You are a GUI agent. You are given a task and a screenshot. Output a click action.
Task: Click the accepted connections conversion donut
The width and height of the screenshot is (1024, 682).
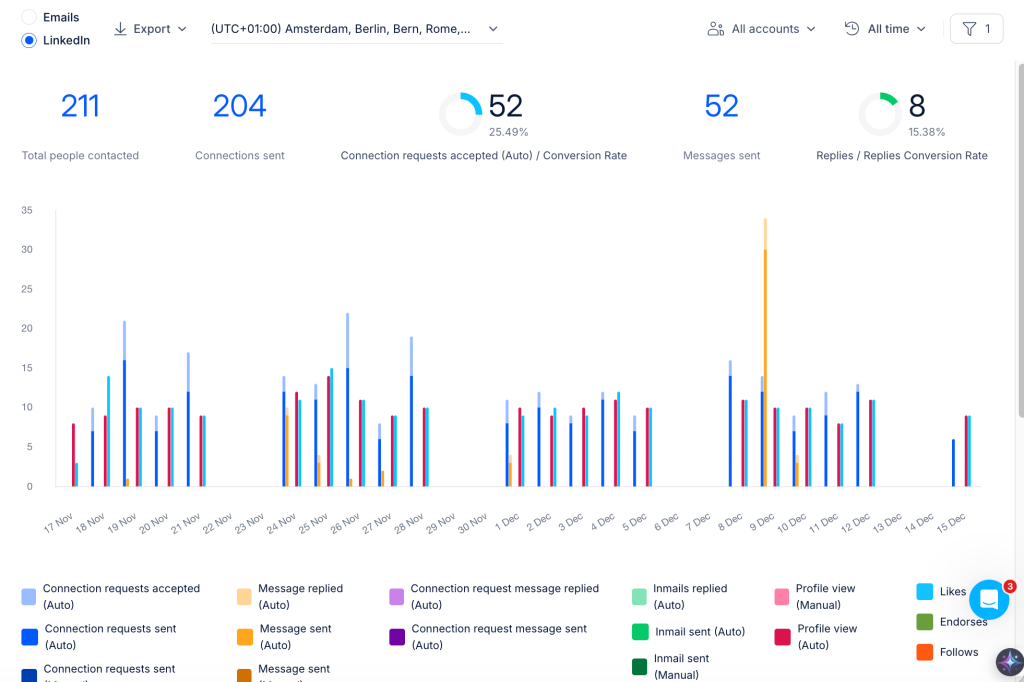point(460,114)
